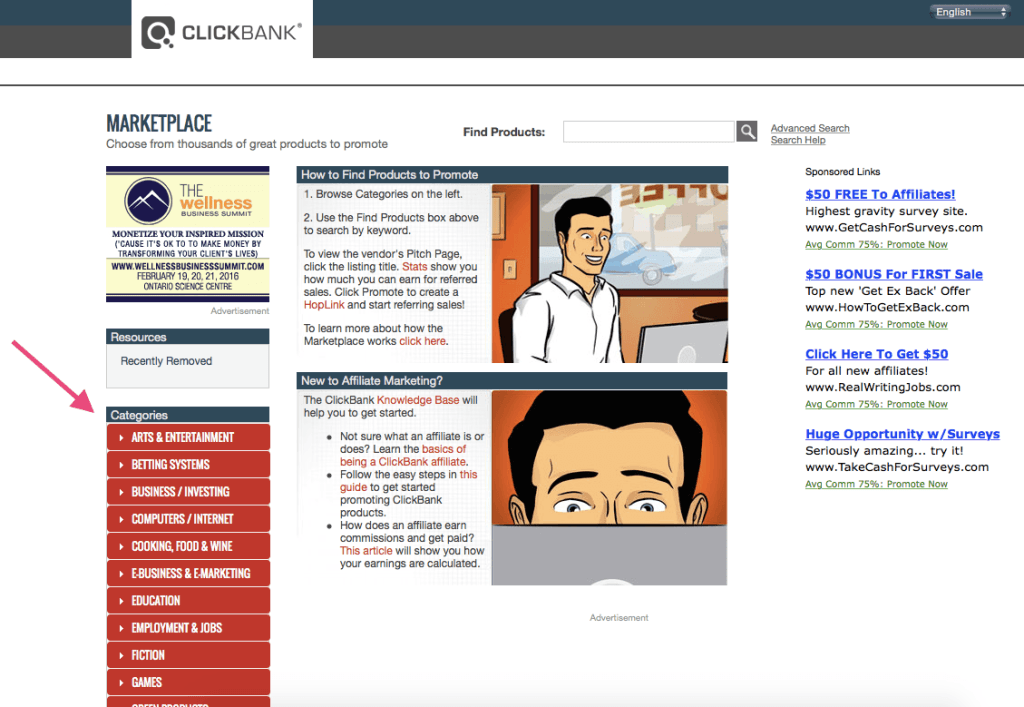Click the ClickBank logo

coord(222,31)
